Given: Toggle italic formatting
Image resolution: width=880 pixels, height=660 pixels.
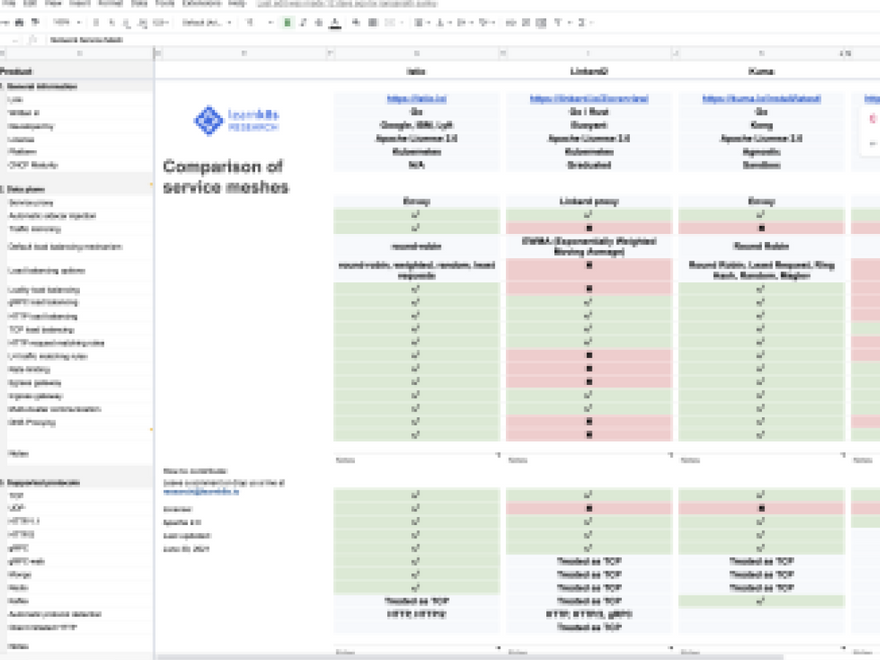Looking at the screenshot, I should point(303,22).
